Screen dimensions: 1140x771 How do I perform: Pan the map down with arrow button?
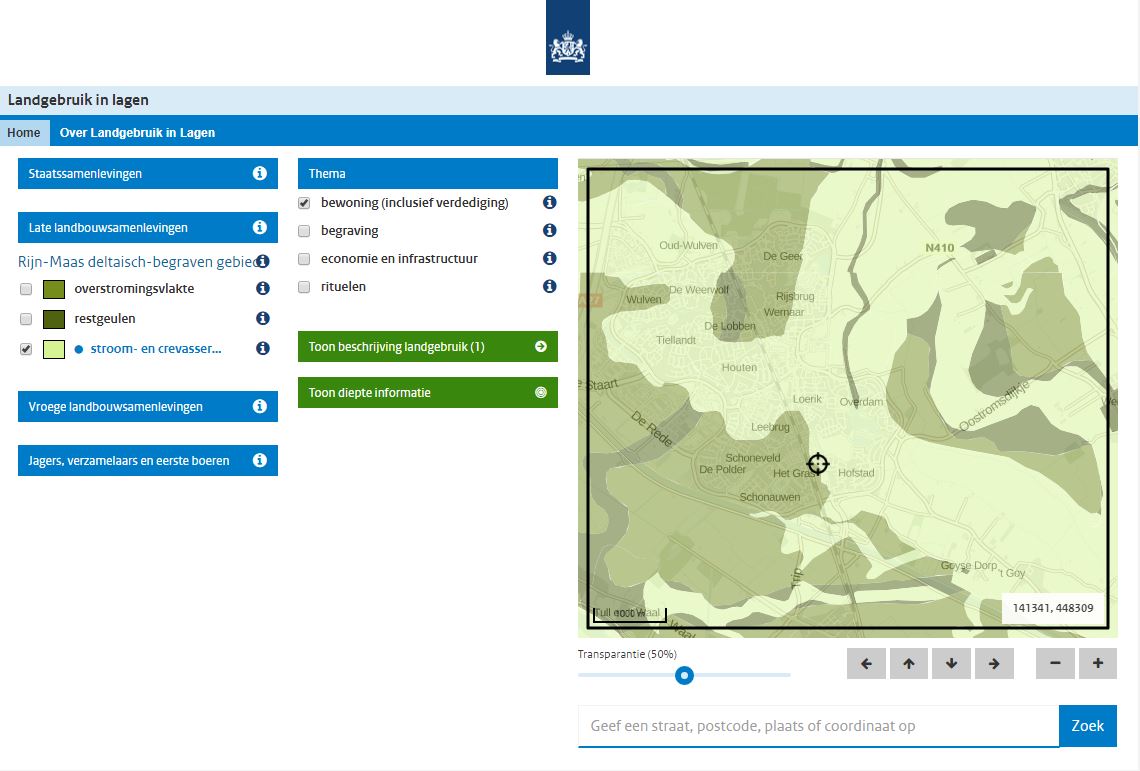pos(951,664)
